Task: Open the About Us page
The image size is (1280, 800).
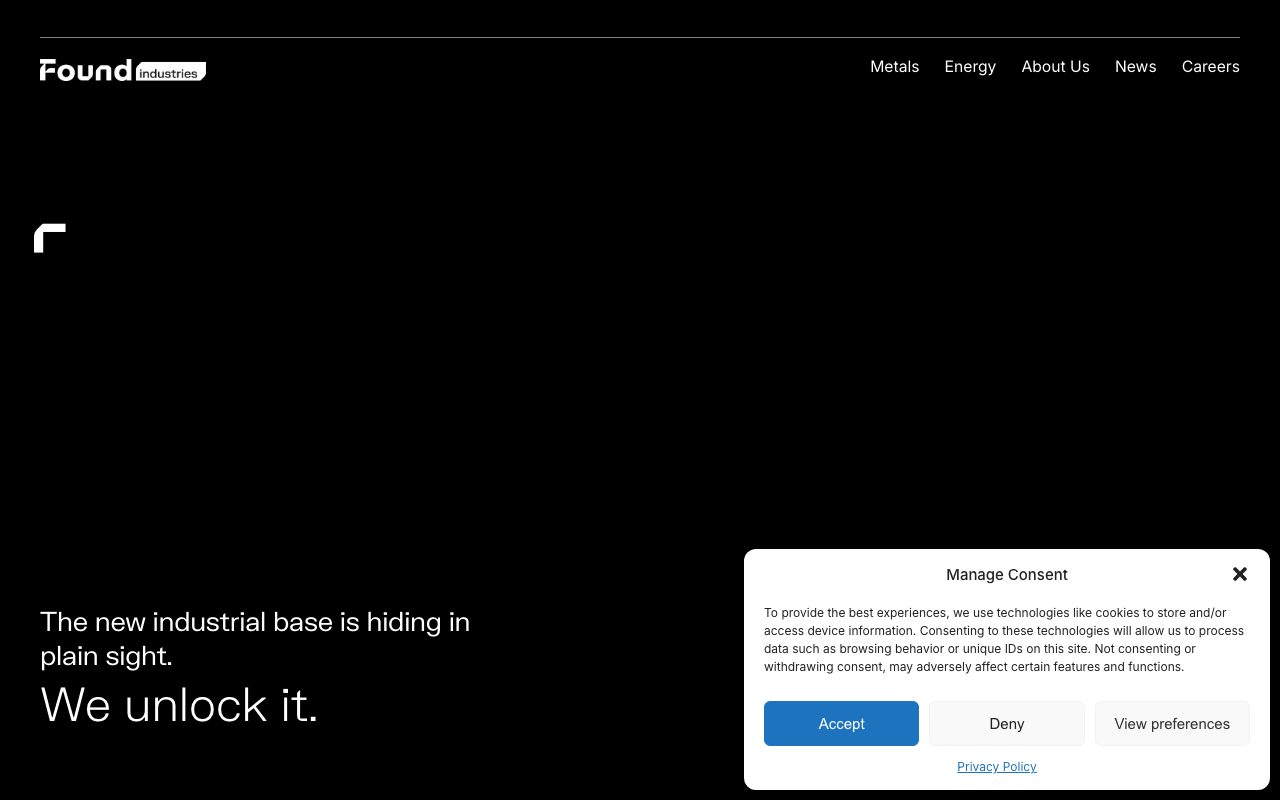Action: click(x=1055, y=67)
